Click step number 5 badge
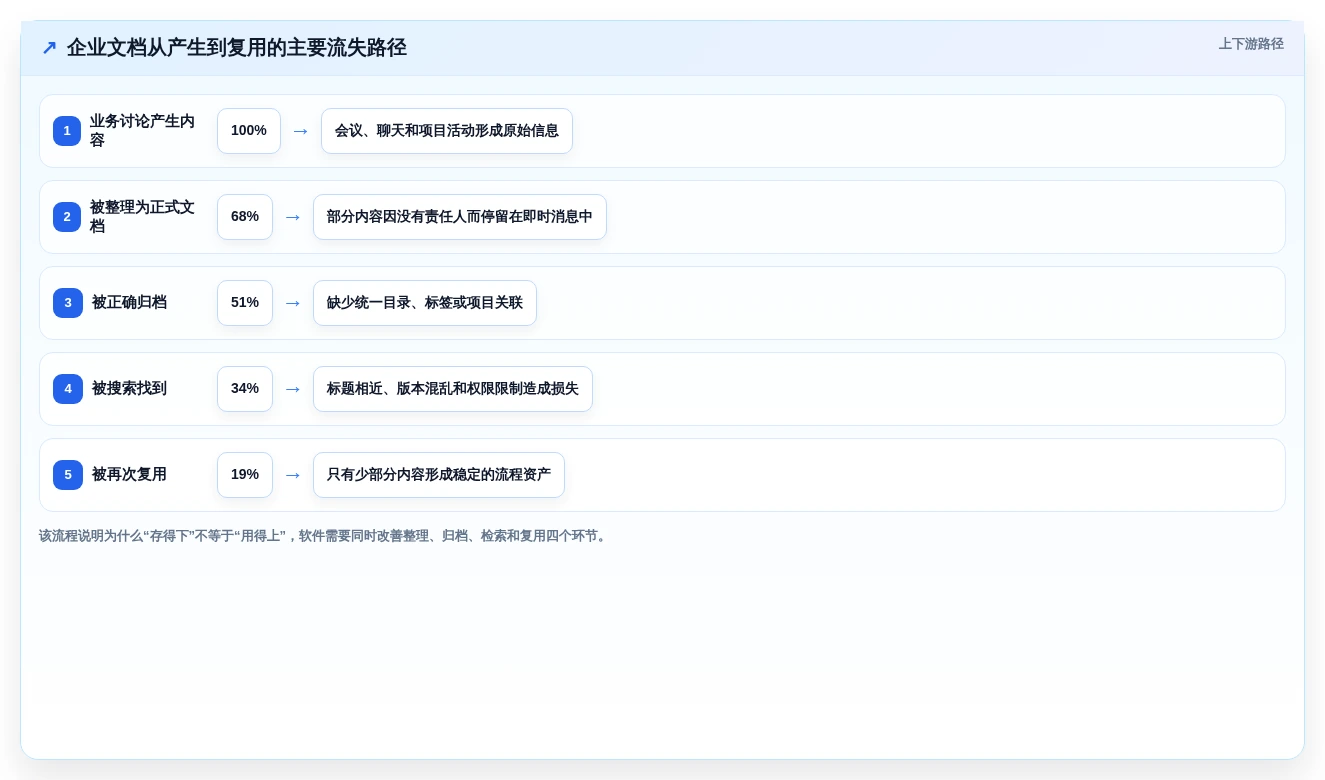1325x780 pixels. point(68,475)
